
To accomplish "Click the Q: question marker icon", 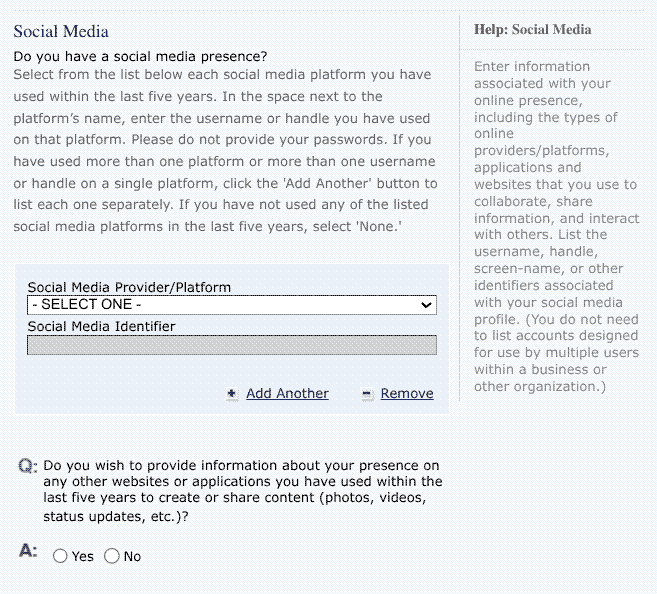I will pos(28,466).
